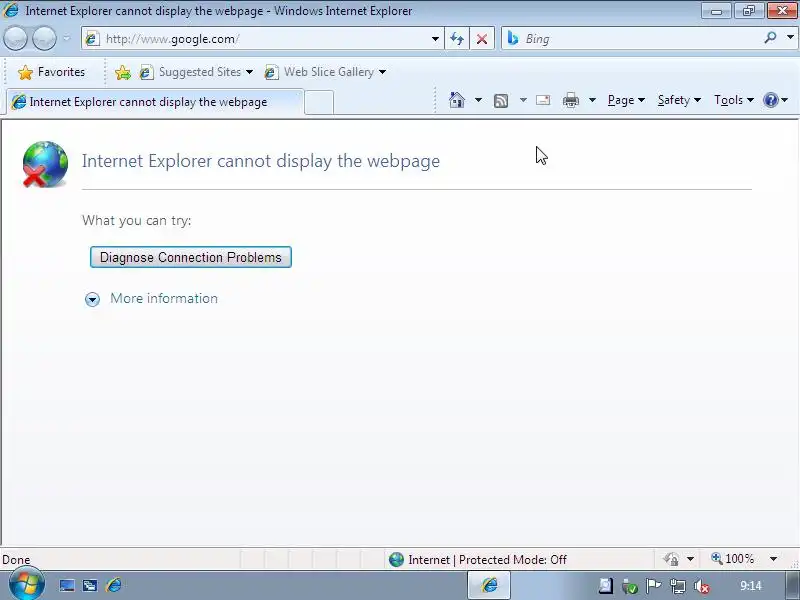This screenshot has width=800, height=600.
Task: Click the Internet Explorer taskbar window button
Action: 489,585
